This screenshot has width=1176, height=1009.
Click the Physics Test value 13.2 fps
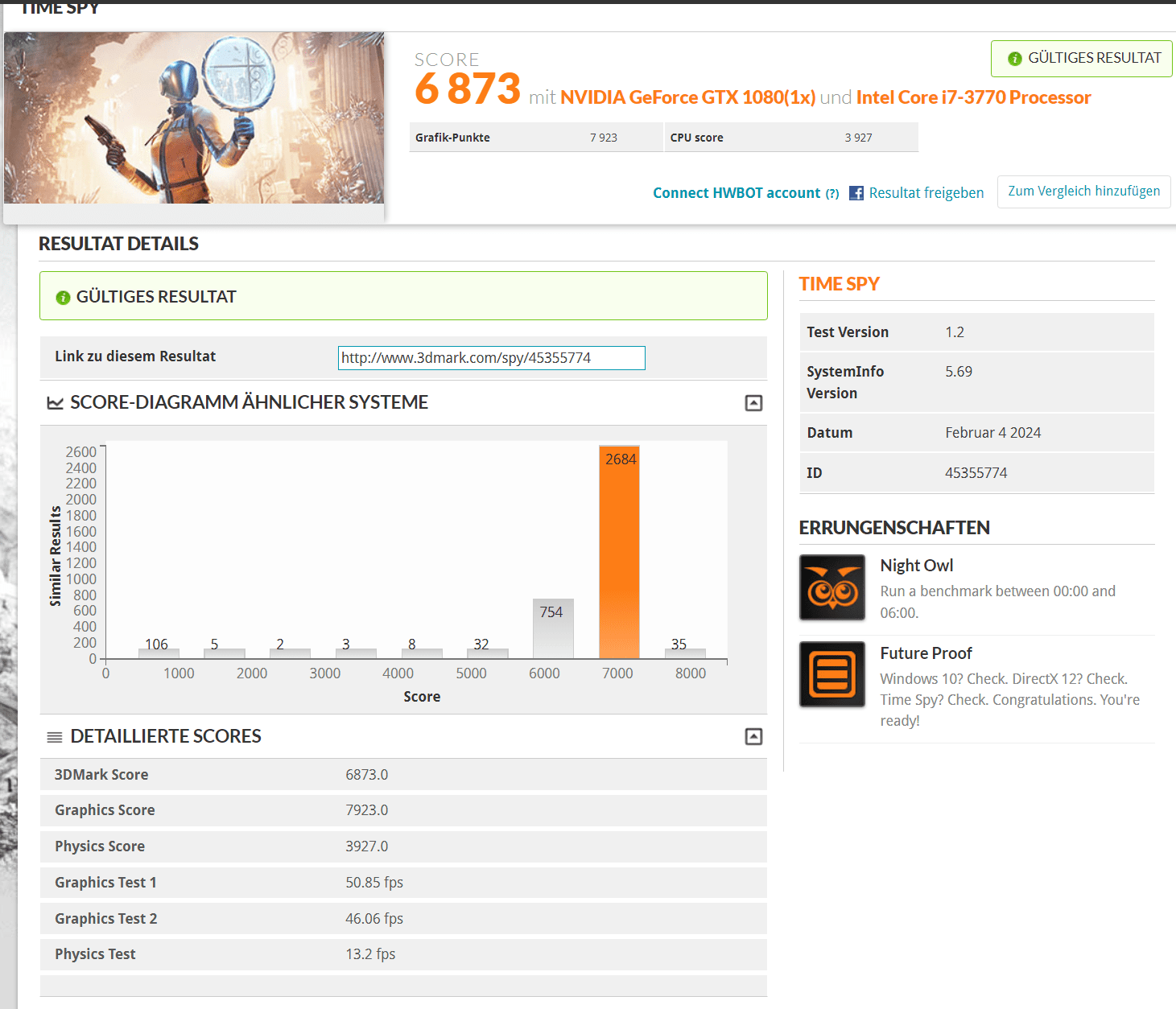coord(370,954)
